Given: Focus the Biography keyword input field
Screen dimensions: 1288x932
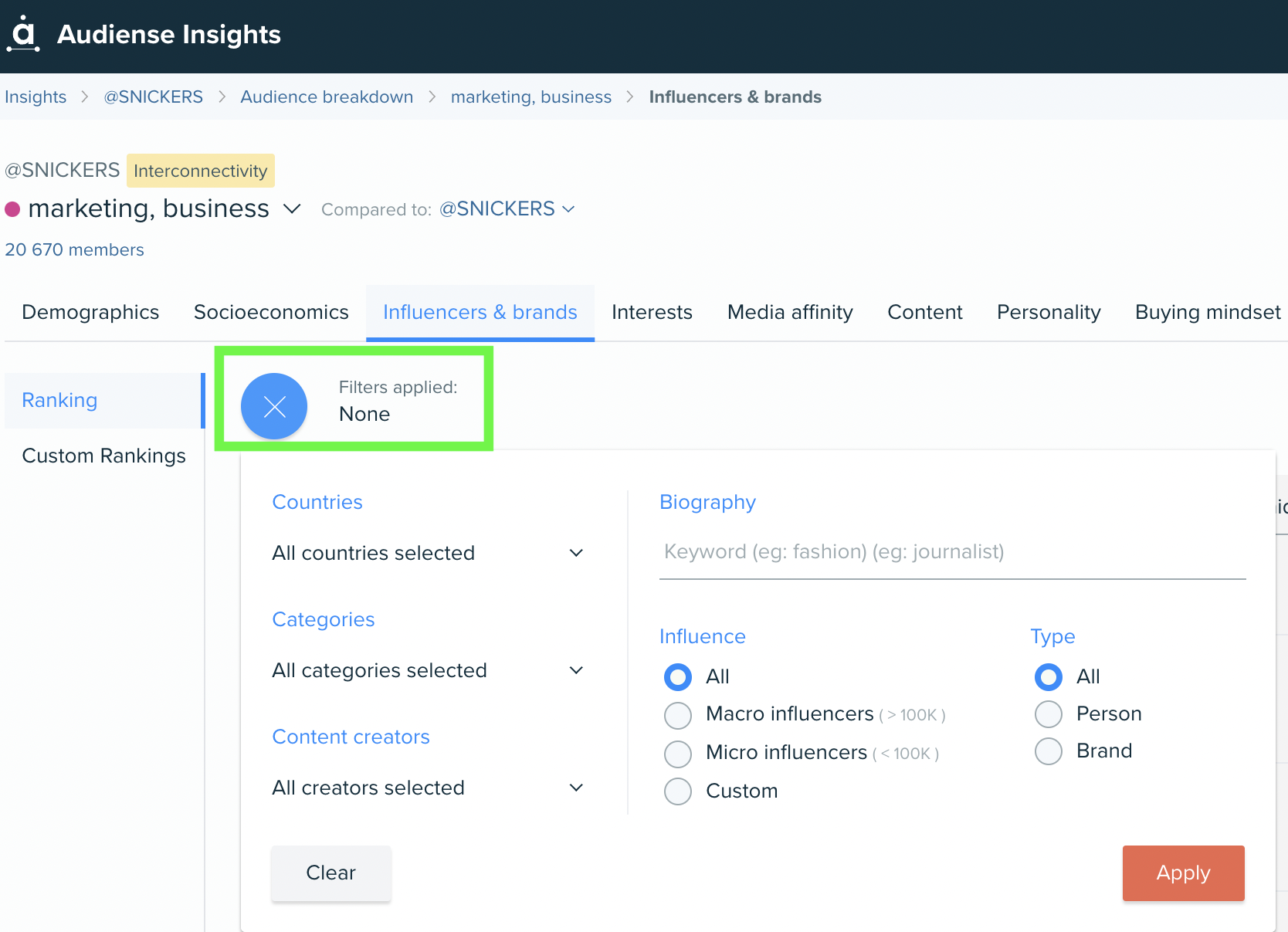Looking at the screenshot, I should pos(953,552).
